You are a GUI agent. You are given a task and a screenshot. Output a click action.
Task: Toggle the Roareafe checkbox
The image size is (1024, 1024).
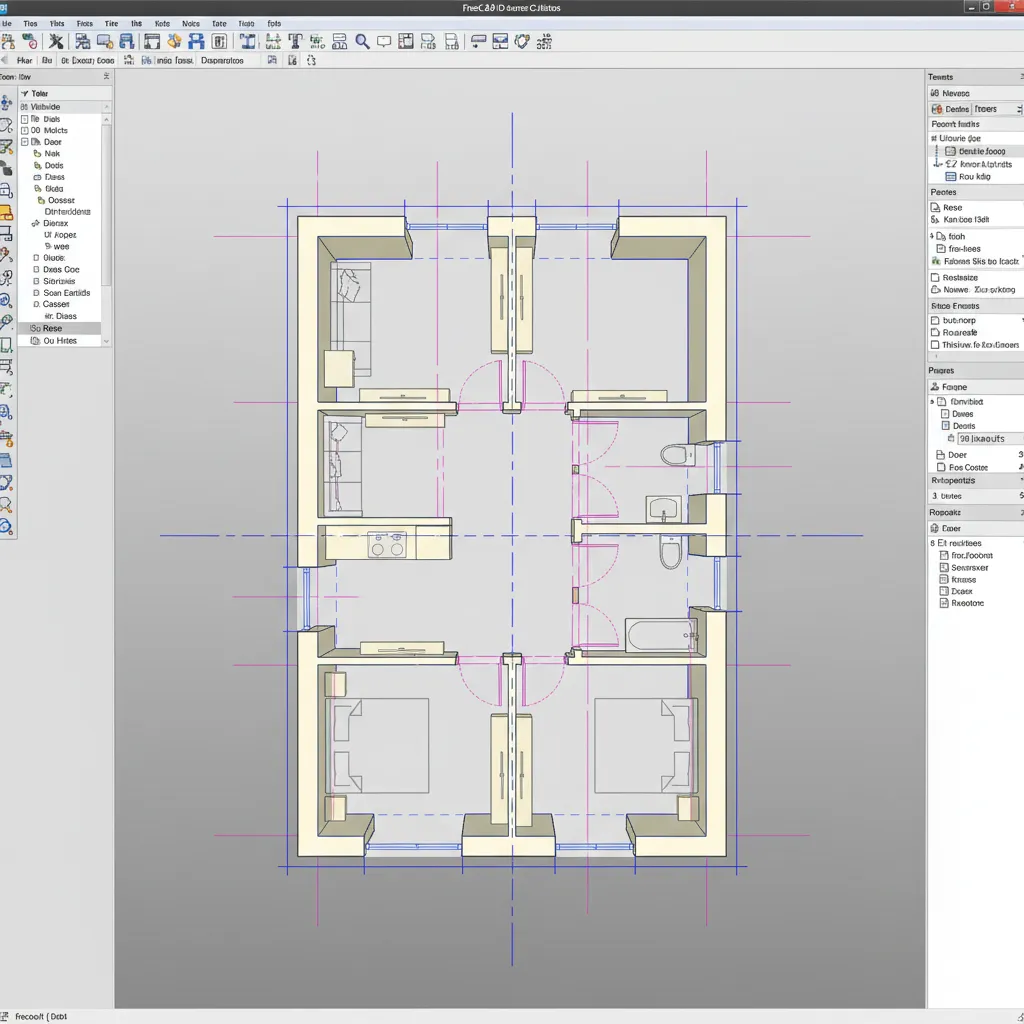pyautogui.click(x=935, y=332)
